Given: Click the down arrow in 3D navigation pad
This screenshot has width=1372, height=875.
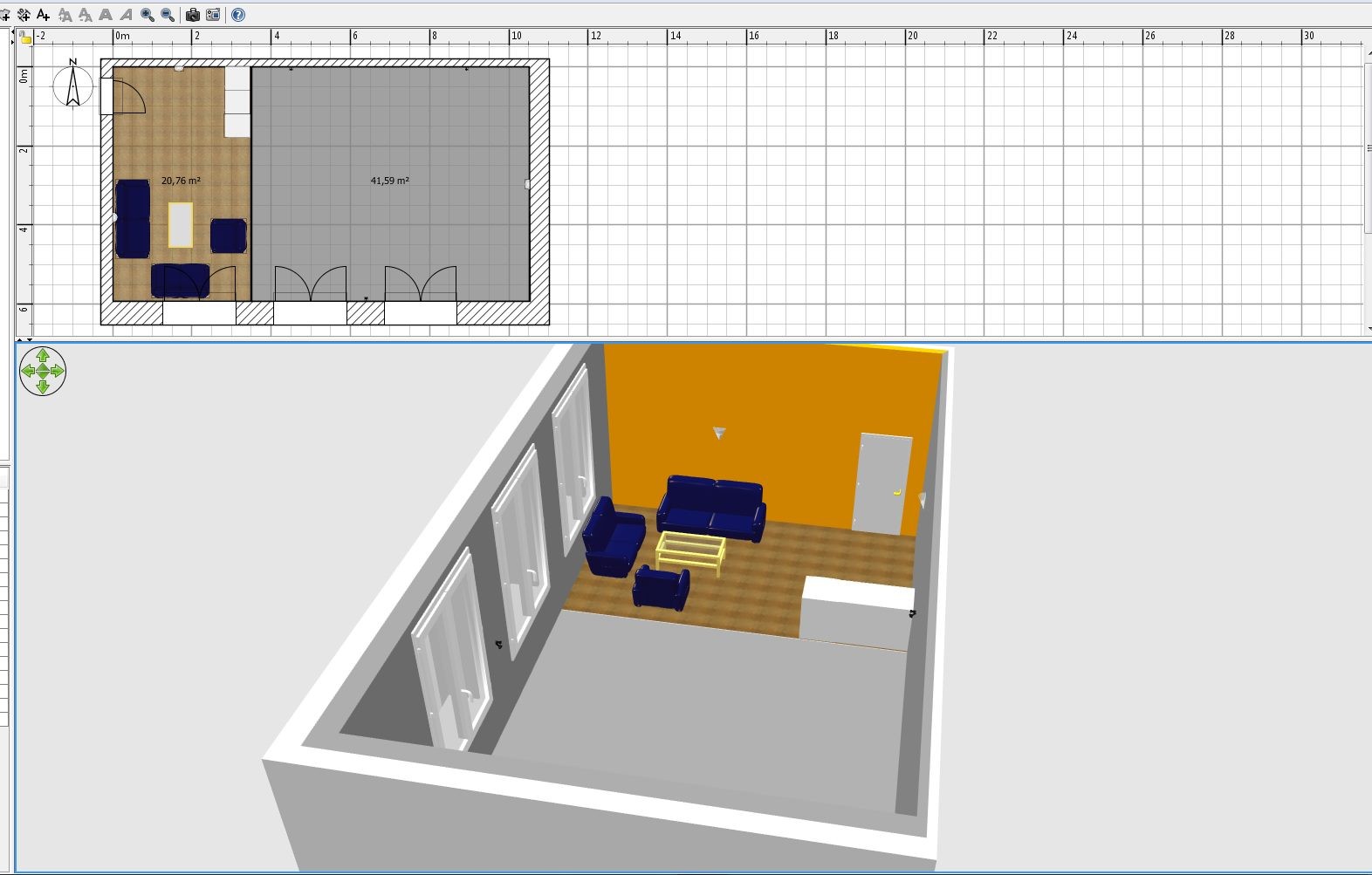Looking at the screenshot, I should pos(43,386).
